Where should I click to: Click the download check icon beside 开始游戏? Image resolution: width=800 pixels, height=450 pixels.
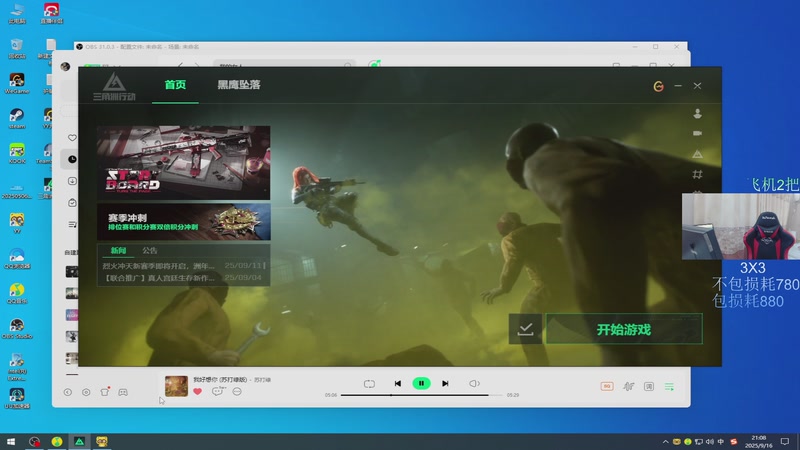click(526, 329)
